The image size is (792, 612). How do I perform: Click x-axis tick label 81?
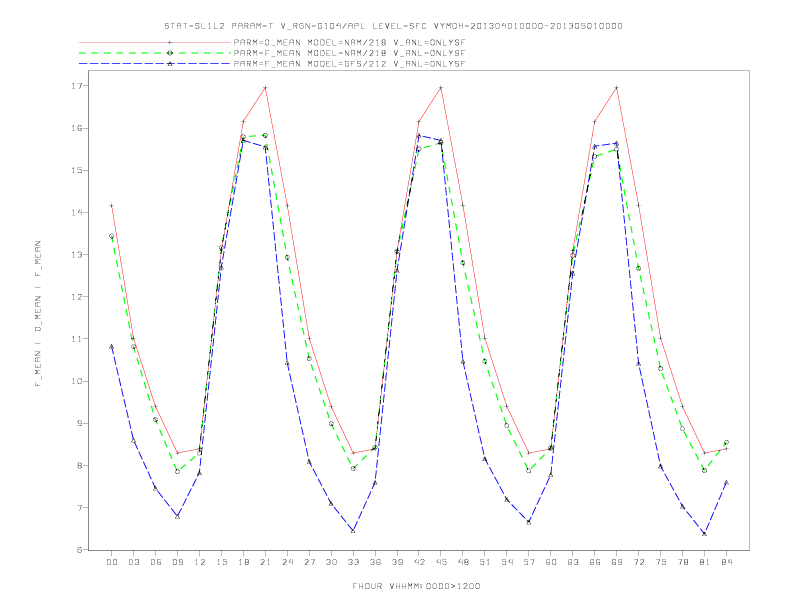[704, 562]
